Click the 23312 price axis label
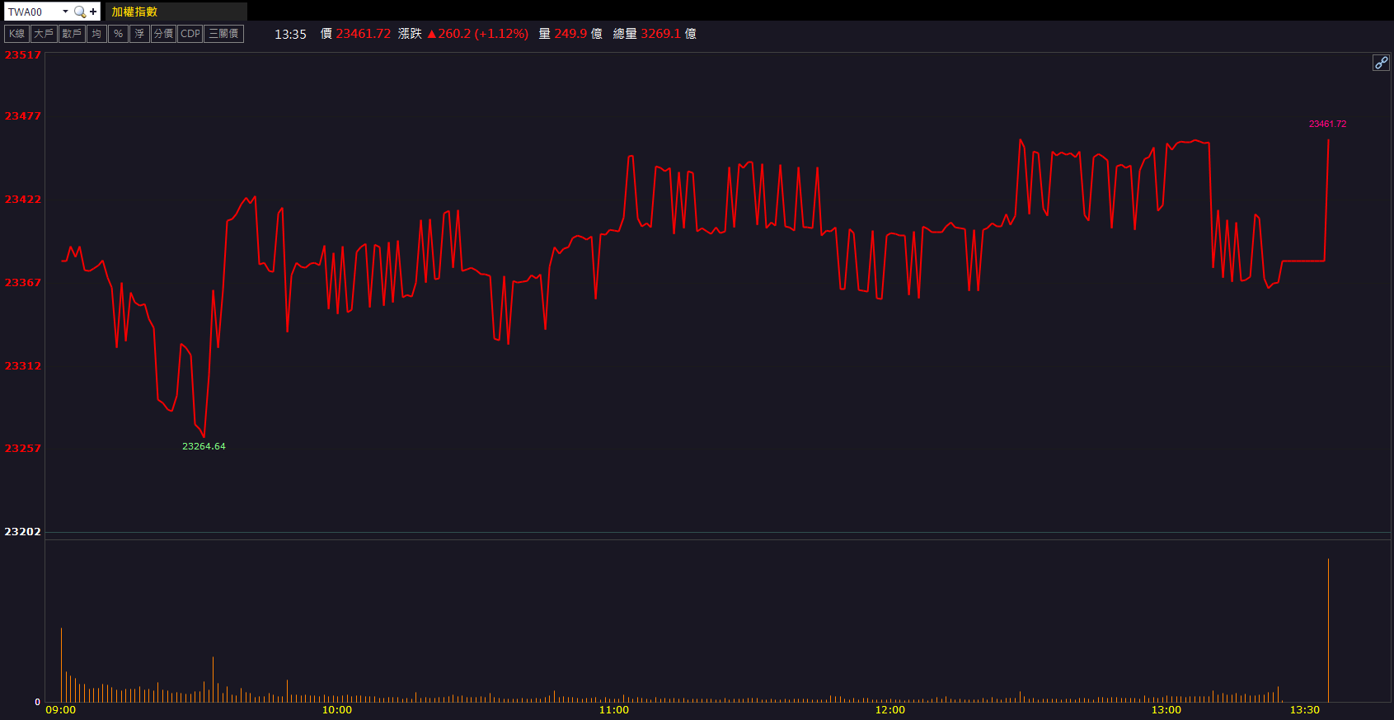The width and height of the screenshot is (1394, 720). coord(23,365)
